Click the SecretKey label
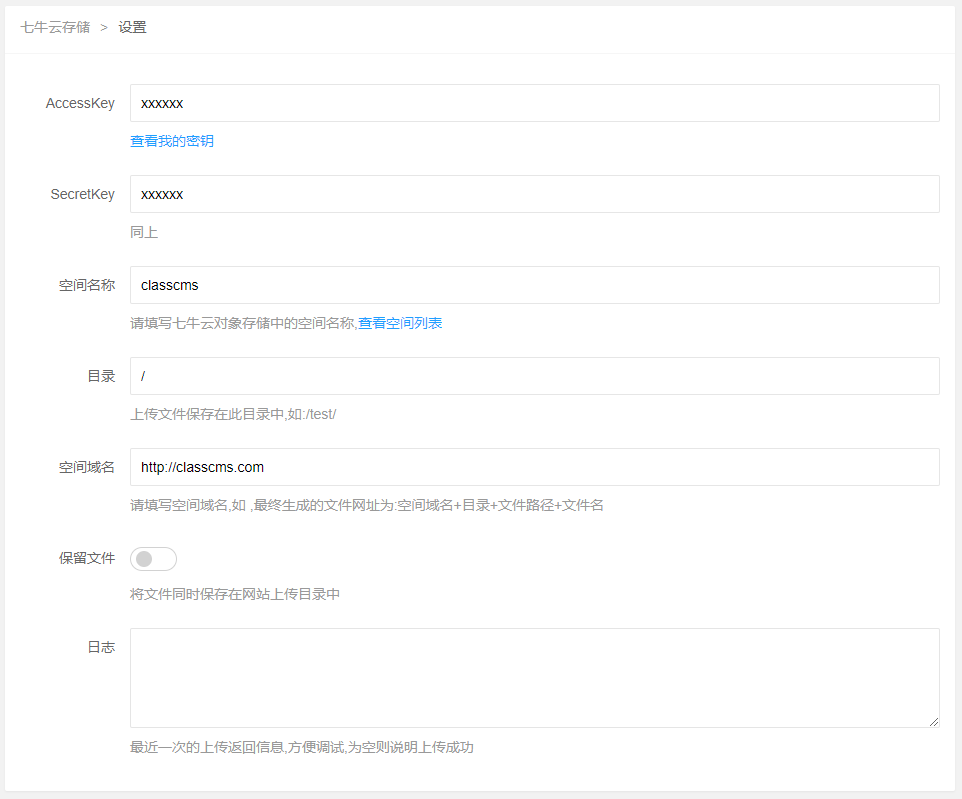Viewport: 962px width, 799px height. click(x=83, y=194)
